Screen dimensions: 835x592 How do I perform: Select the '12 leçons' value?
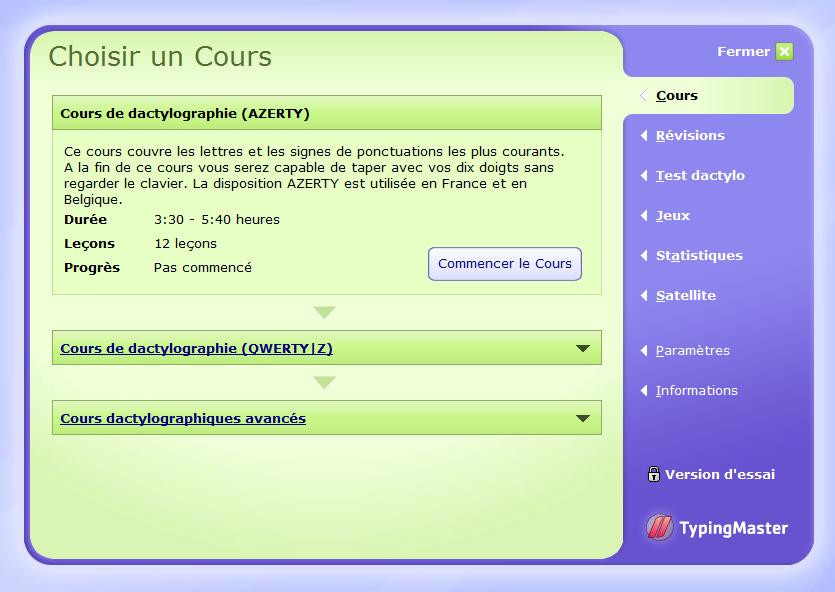(185, 244)
